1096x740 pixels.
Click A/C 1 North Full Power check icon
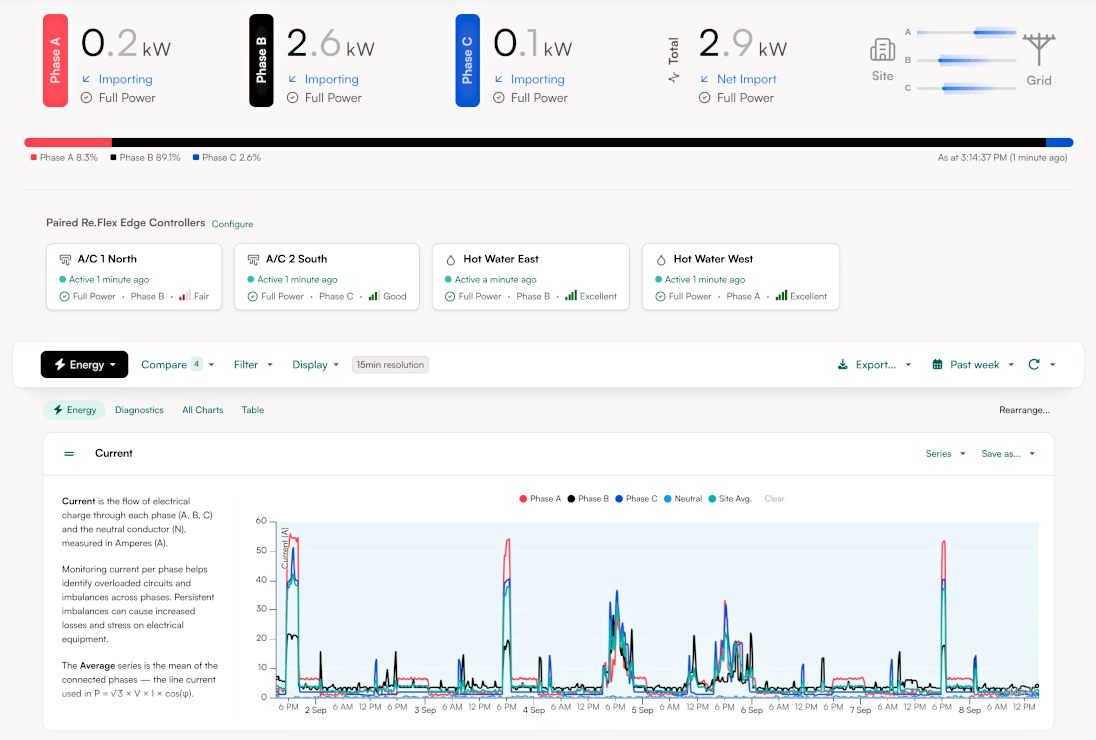pos(64,296)
